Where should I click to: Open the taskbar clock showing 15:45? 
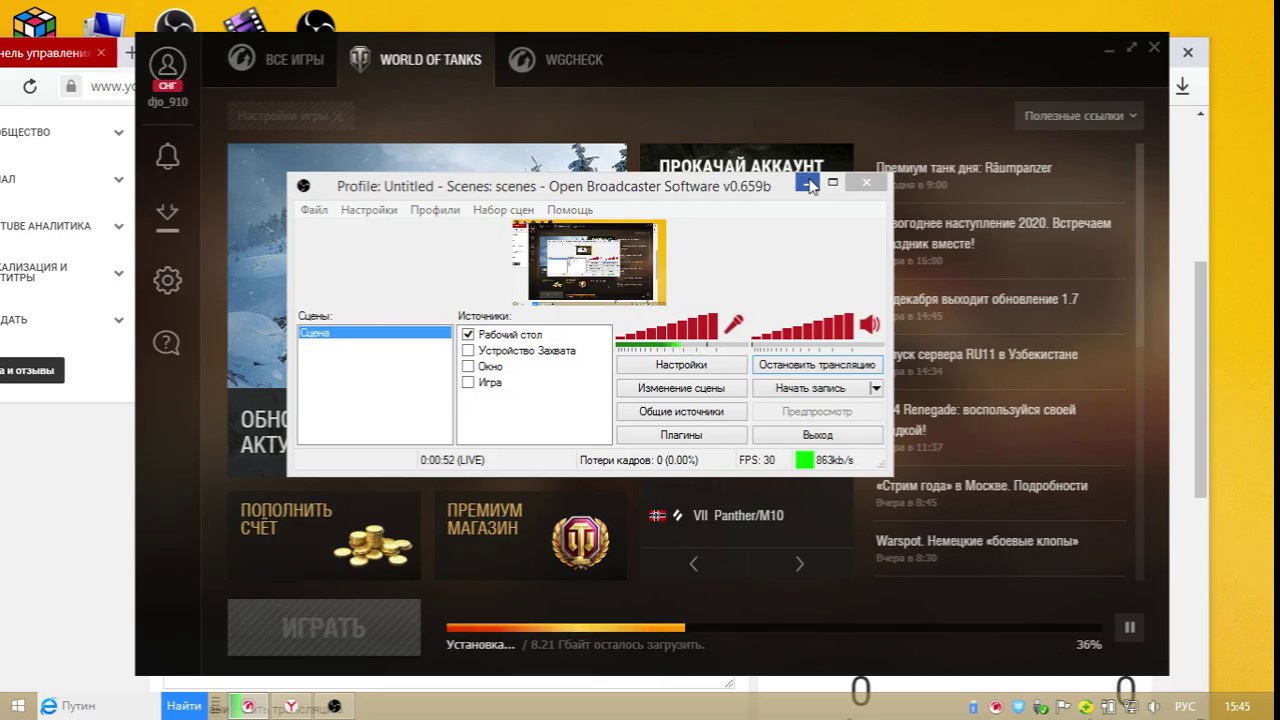(x=1237, y=707)
